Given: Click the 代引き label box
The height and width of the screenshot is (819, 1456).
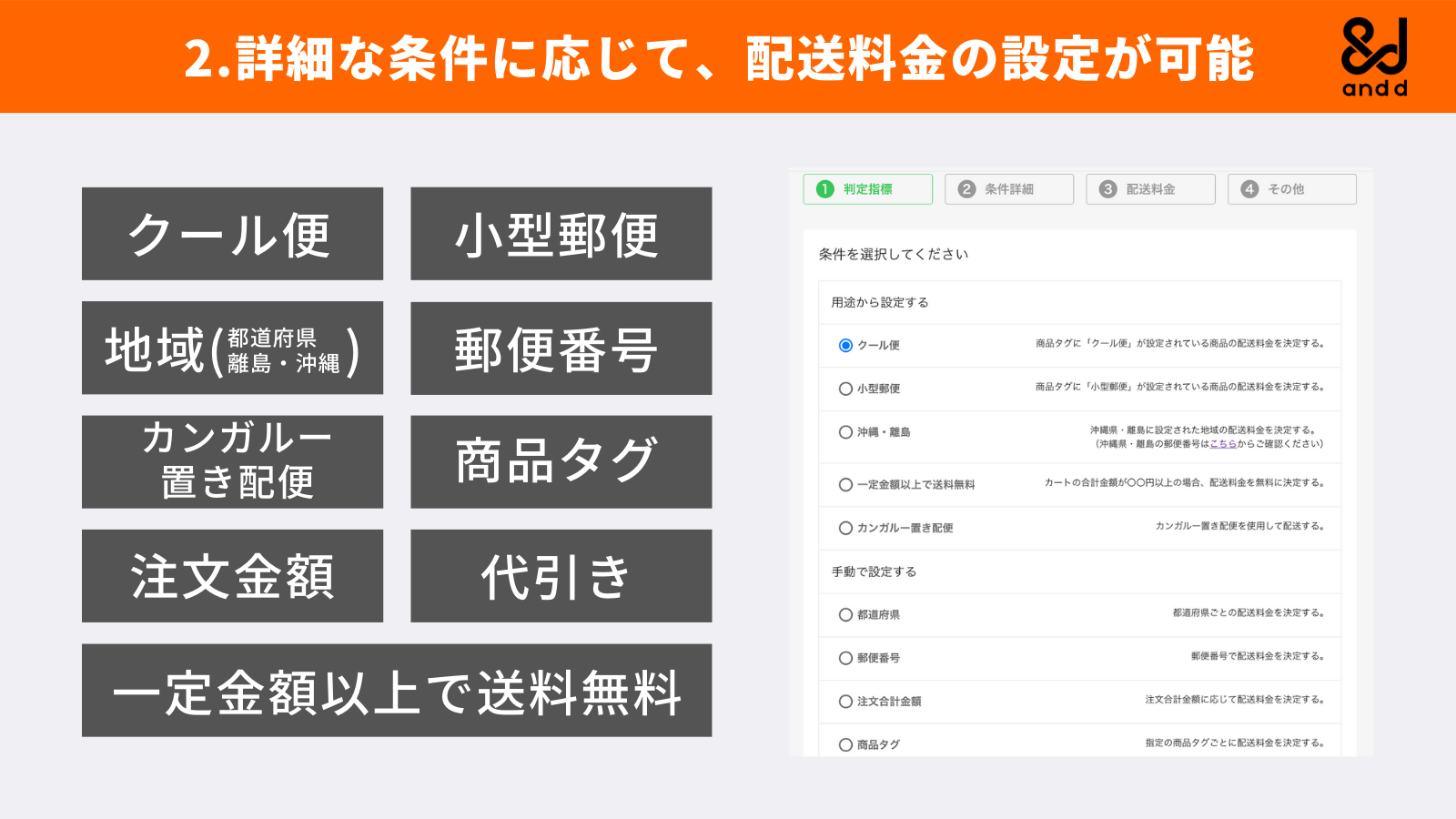Looking at the screenshot, I should (x=561, y=575).
